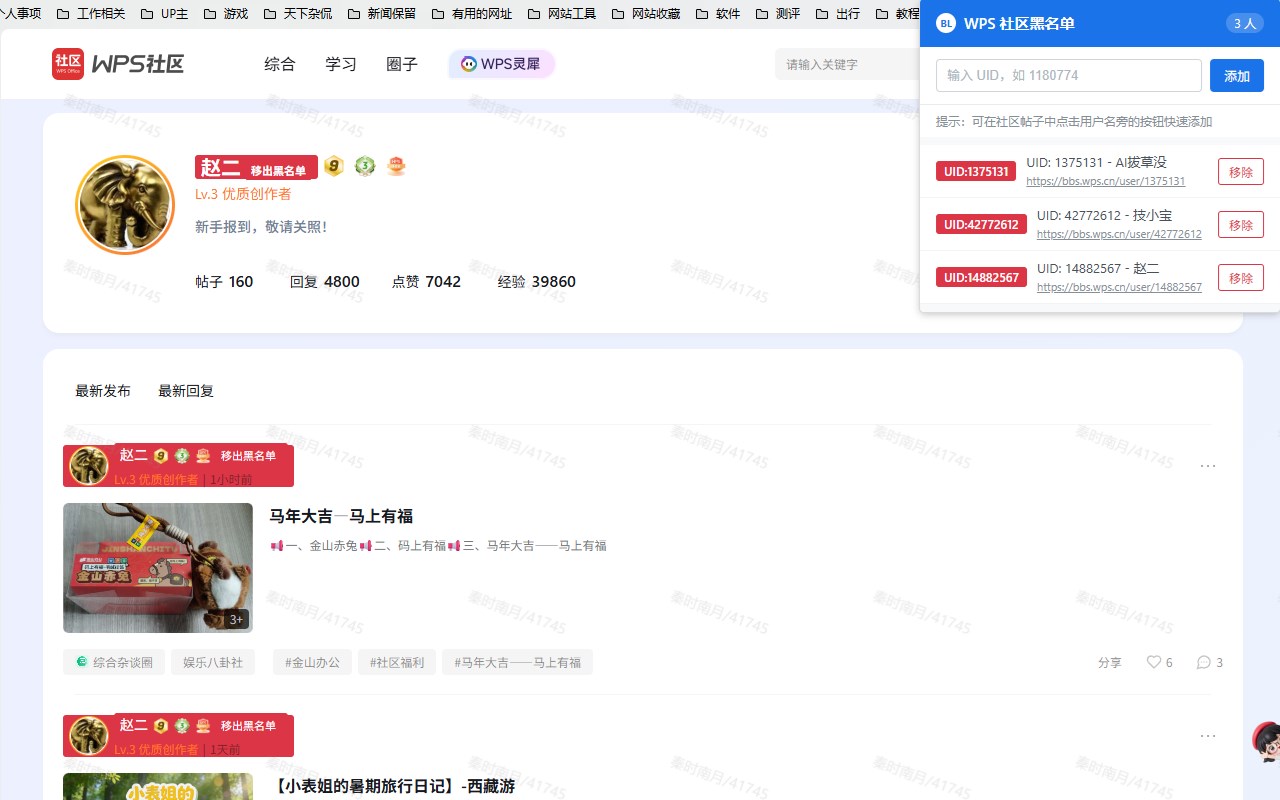Viewport: 1280px width, 800px height.
Task: Open the post 【小表姐的暑期旅行日记】-西藏游
Action: [x=392, y=786]
